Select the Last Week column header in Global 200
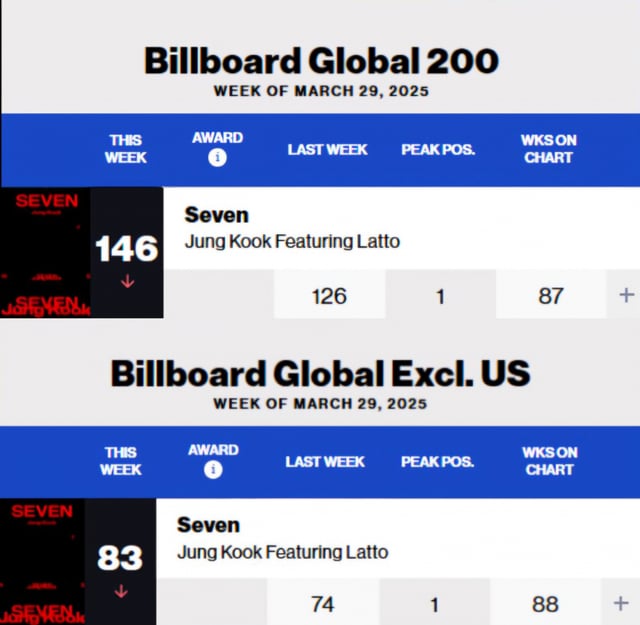The height and width of the screenshot is (625, 640). (x=327, y=149)
